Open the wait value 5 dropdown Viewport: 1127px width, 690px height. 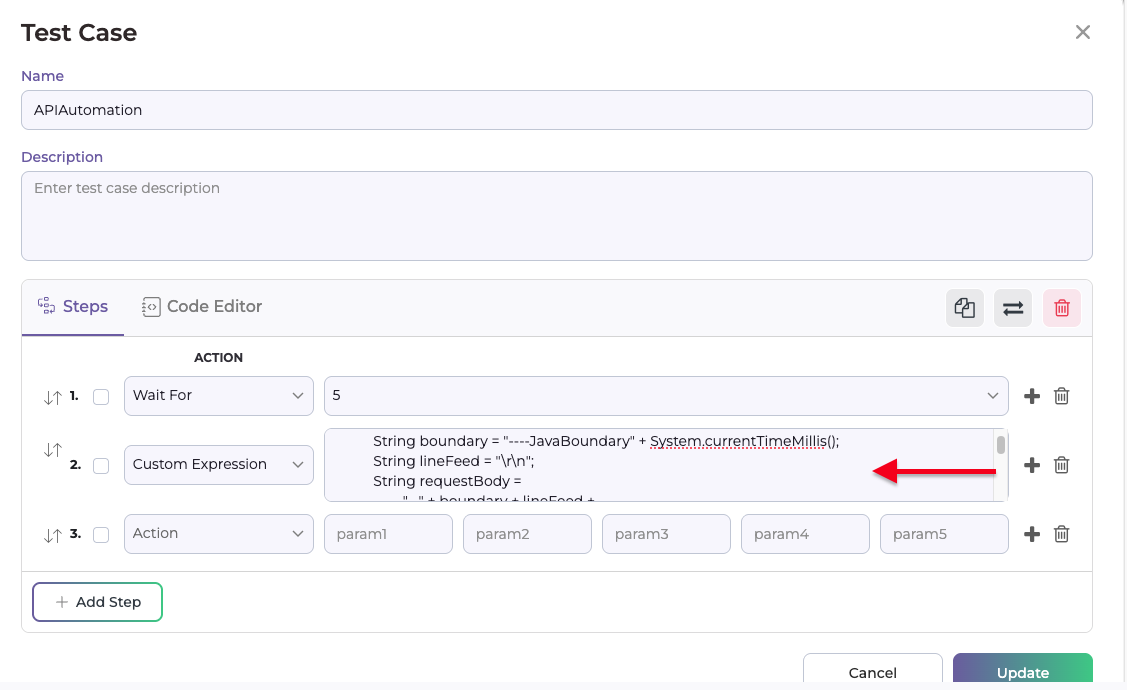click(x=666, y=396)
